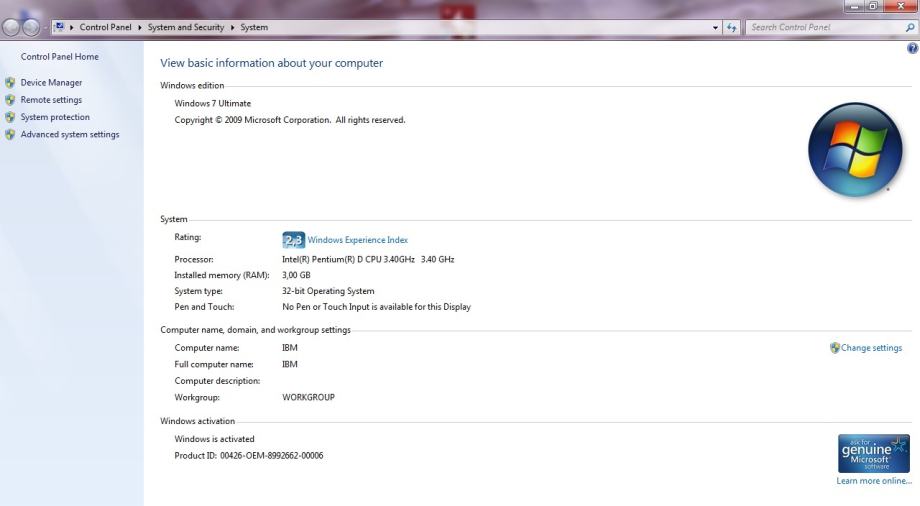Screen dimensions: 920x506
Task: Click the Full computer name IBM value
Action: (x=290, y=364)
